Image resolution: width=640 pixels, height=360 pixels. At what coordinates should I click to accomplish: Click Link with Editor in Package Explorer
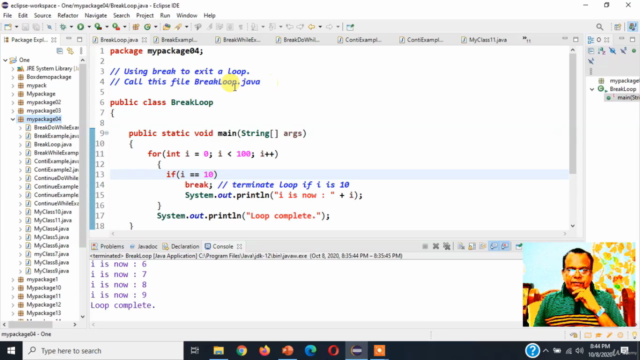(x=70, y=51)
